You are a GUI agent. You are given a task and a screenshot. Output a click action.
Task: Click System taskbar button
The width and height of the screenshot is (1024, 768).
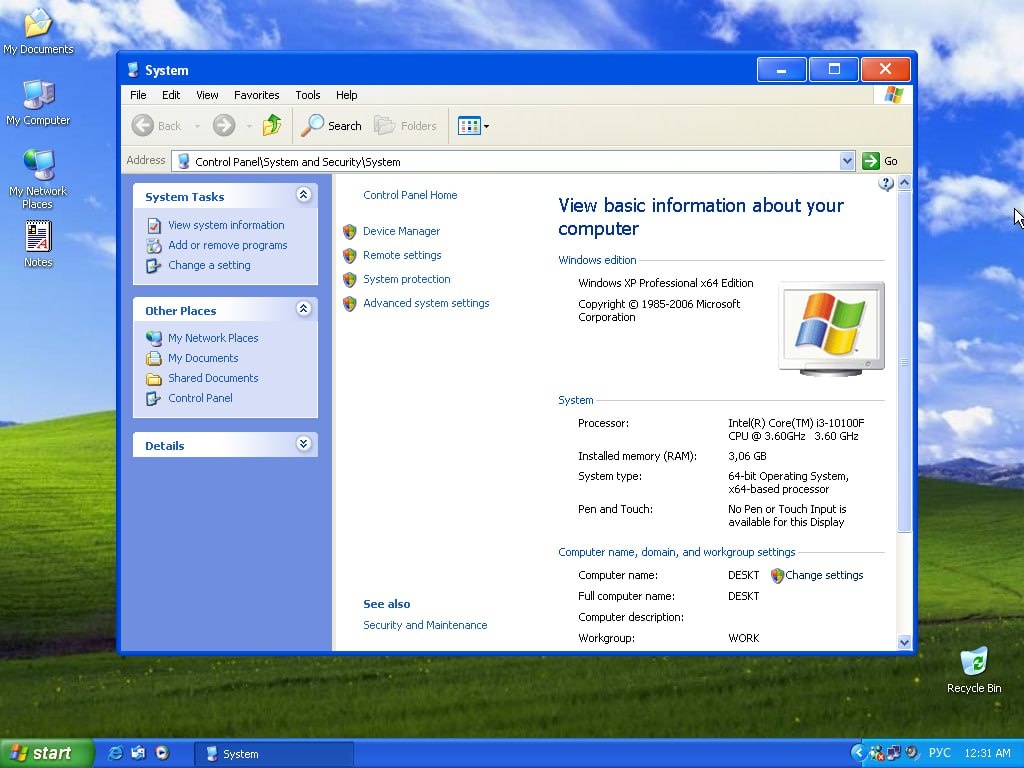(x=274, y=754)
